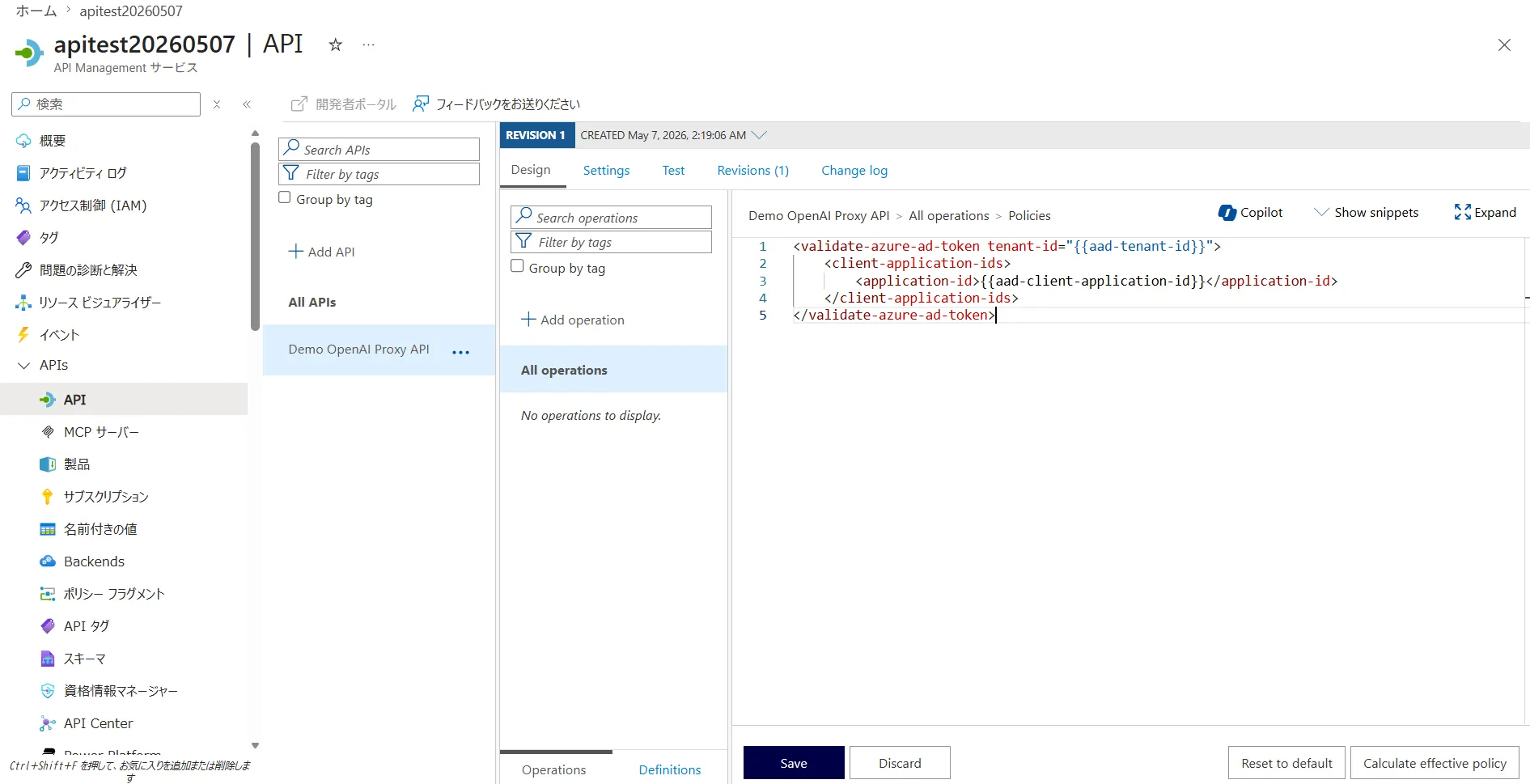Click the APIs Filter by tags field
1530x784 pixels.
click(379, 174)
